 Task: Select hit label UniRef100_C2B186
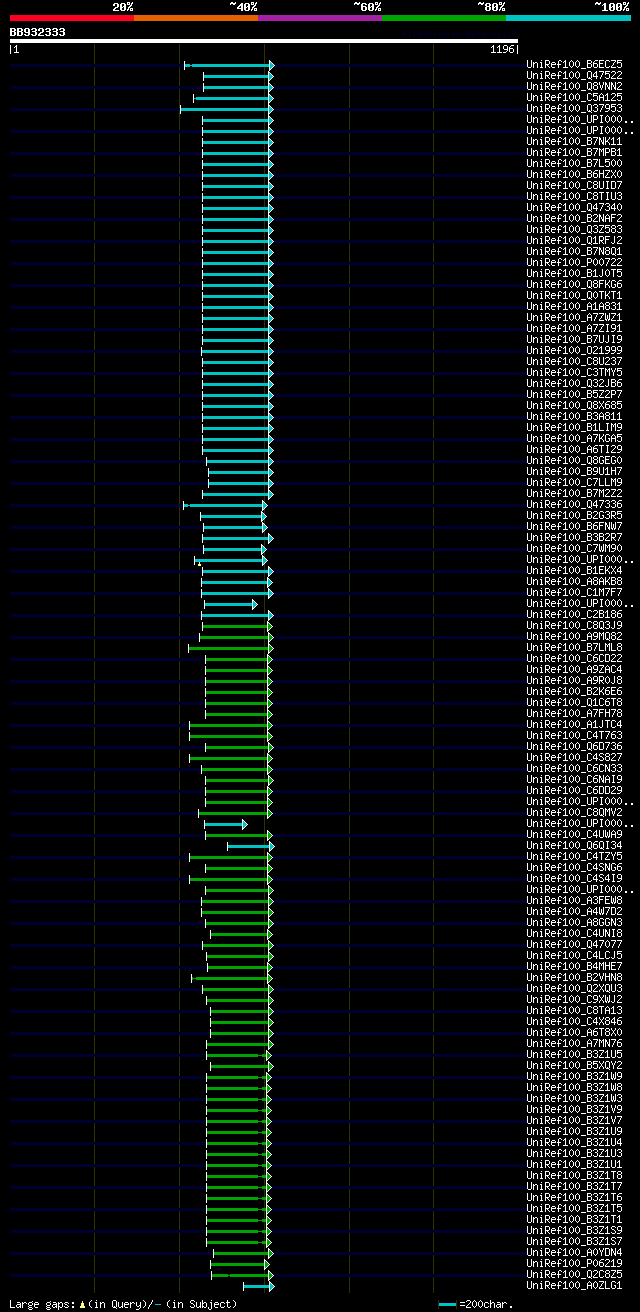tap(574, 614)
